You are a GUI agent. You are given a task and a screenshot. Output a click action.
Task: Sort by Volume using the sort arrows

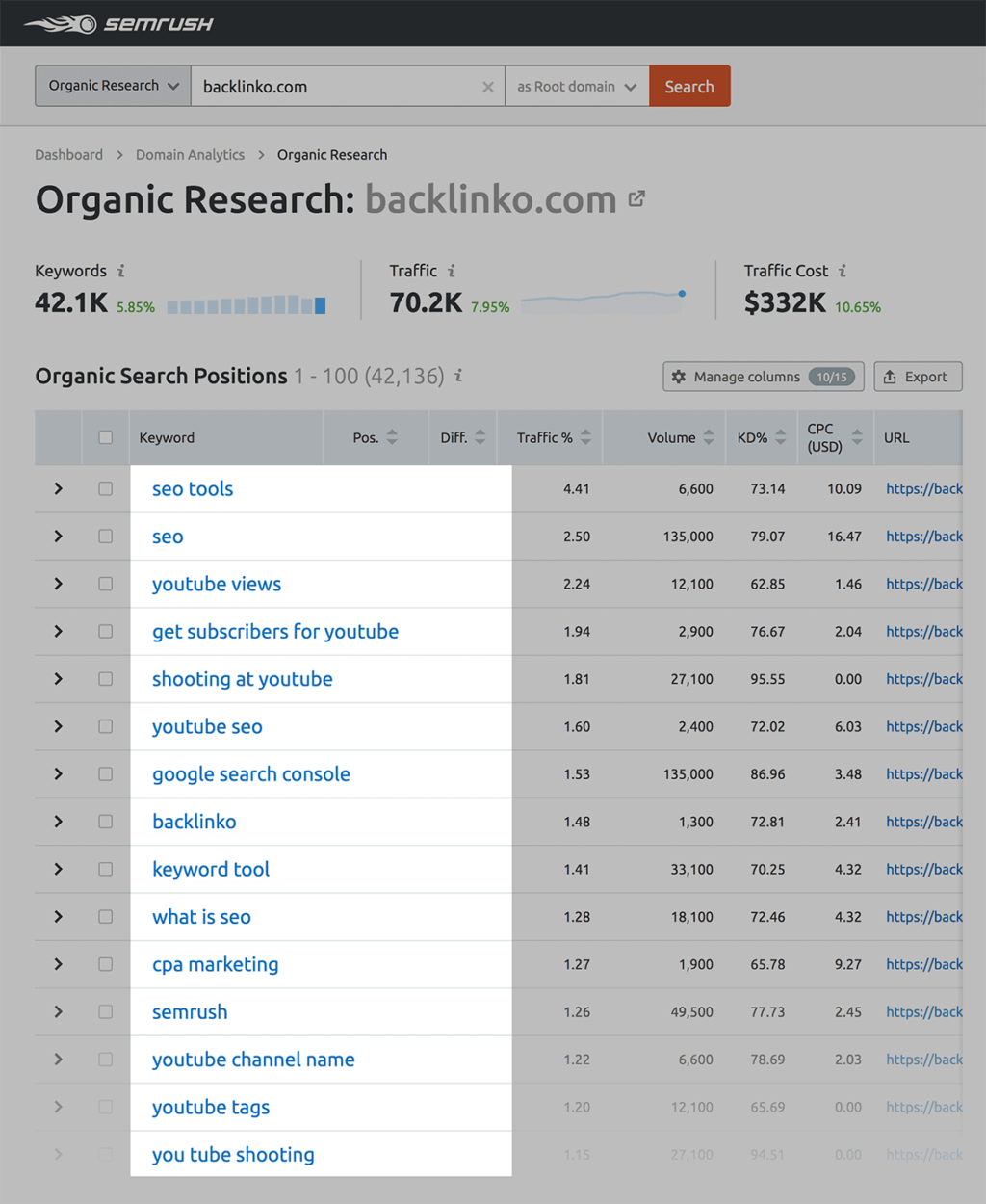click(x=710, y=436)
